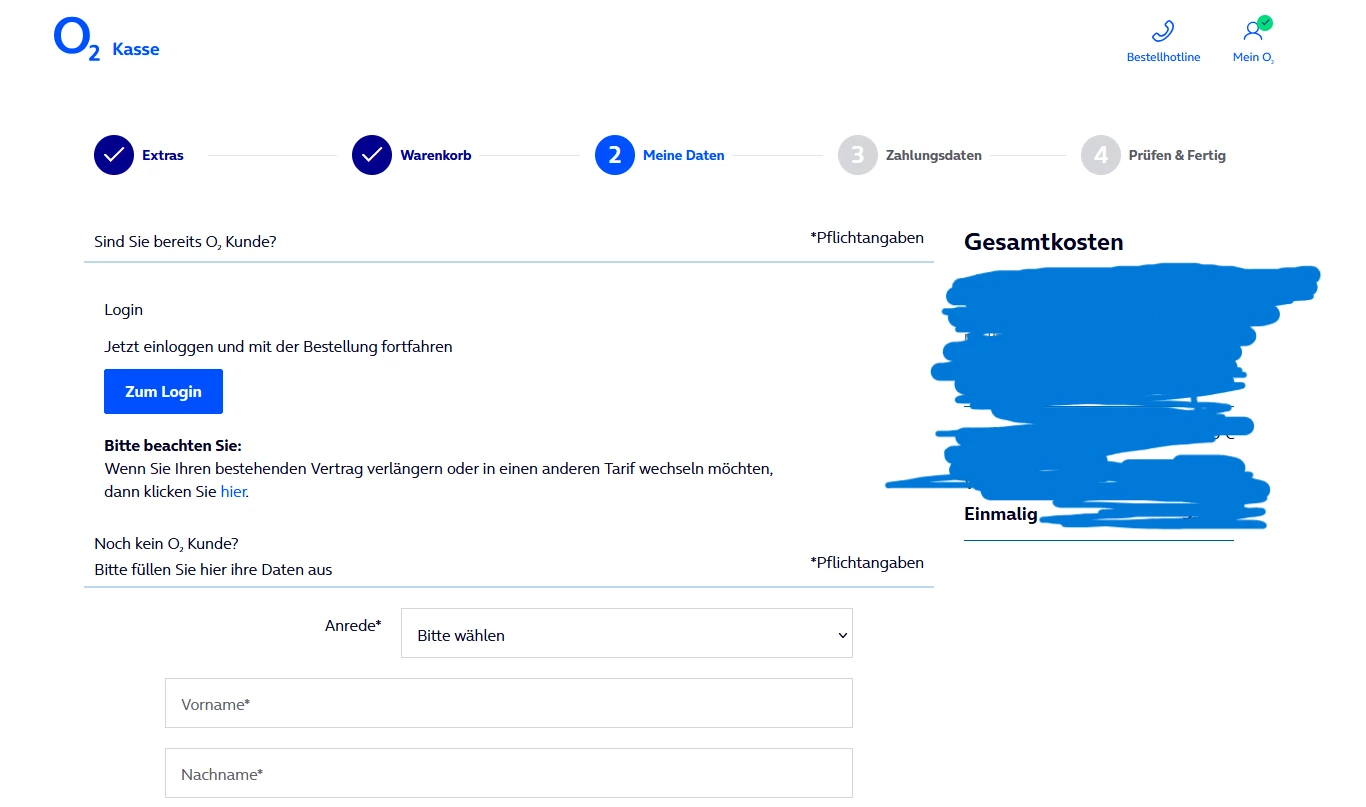Viewport: 1366px width, 807px height.
Task: Click the 'Bitte füllen Sie hier ihre Daten aus' text
Action: [x=213, y=570]
